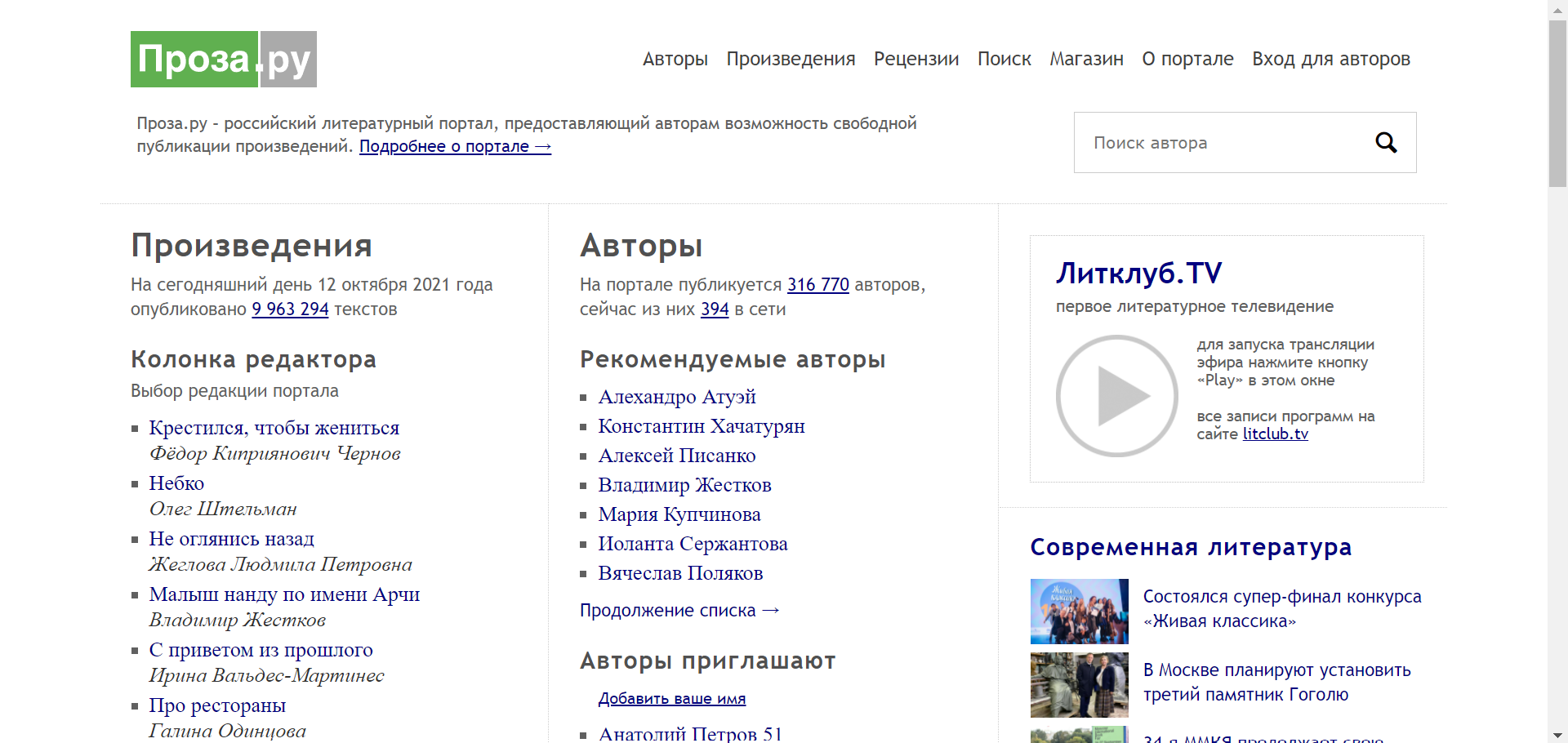This screenshot has height=743, width=1568.
Task: Open recommended author Алексей Писанко
Action: 677,456
